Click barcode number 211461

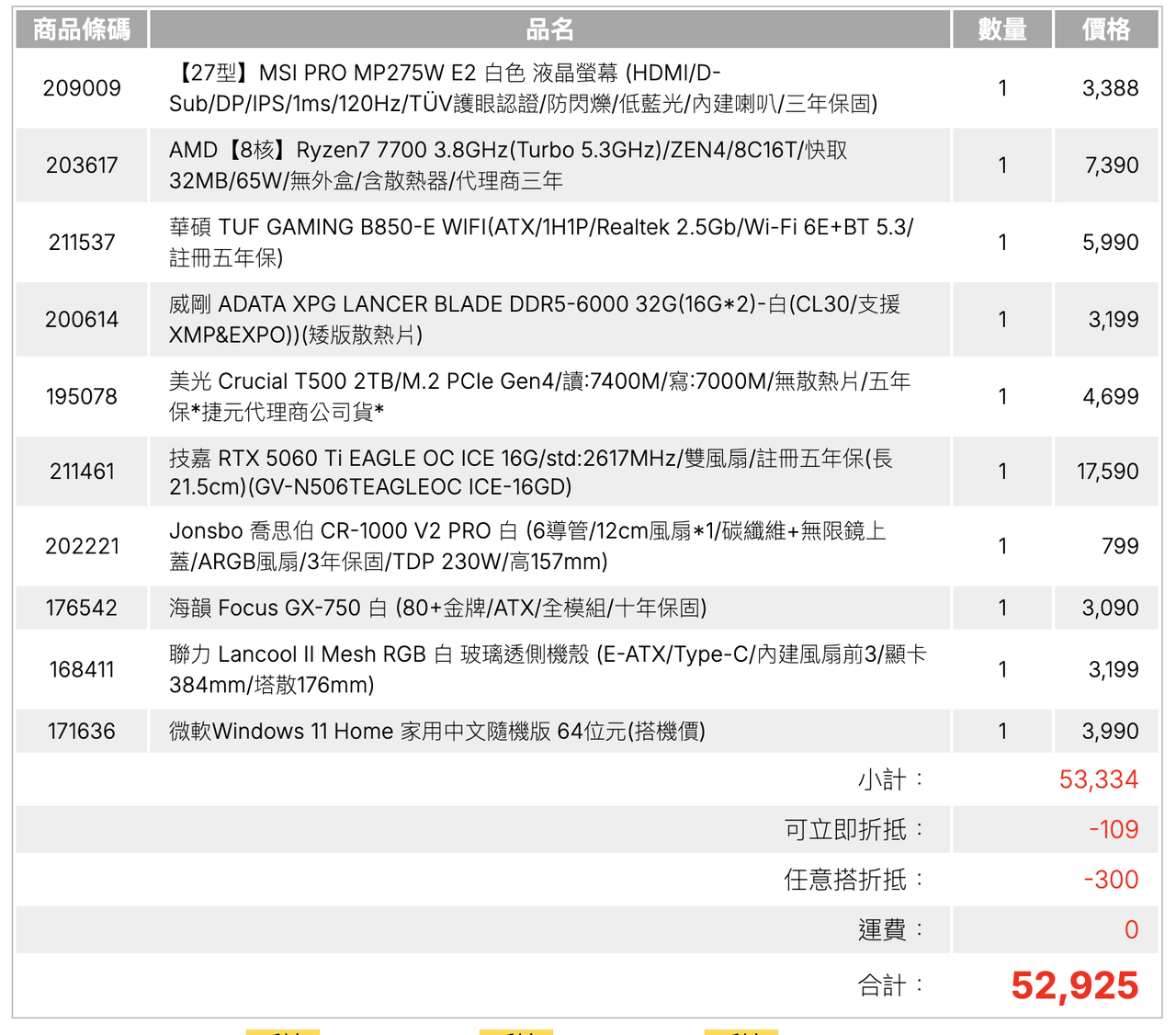(x=82, y=472)
